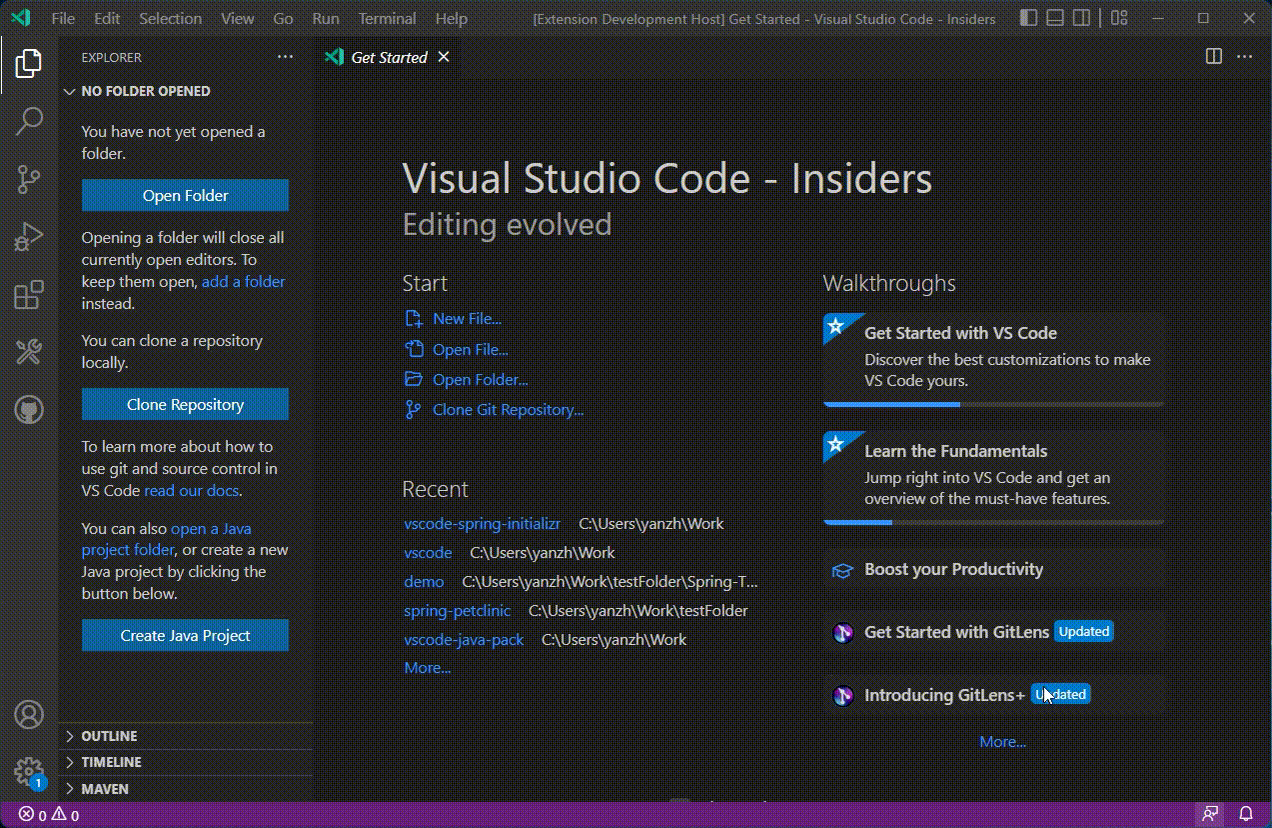This screenshot has width=1272, height=828.
Task: Click errors and warnings status bar entry
Action: point(49,815)
